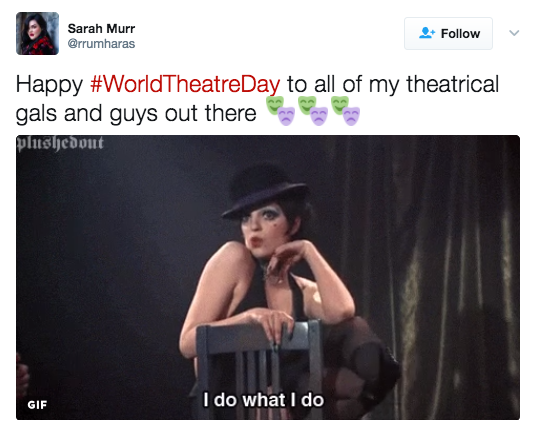
Task: Click the first theater masks emoji
Action: click(x=280, y=111)
